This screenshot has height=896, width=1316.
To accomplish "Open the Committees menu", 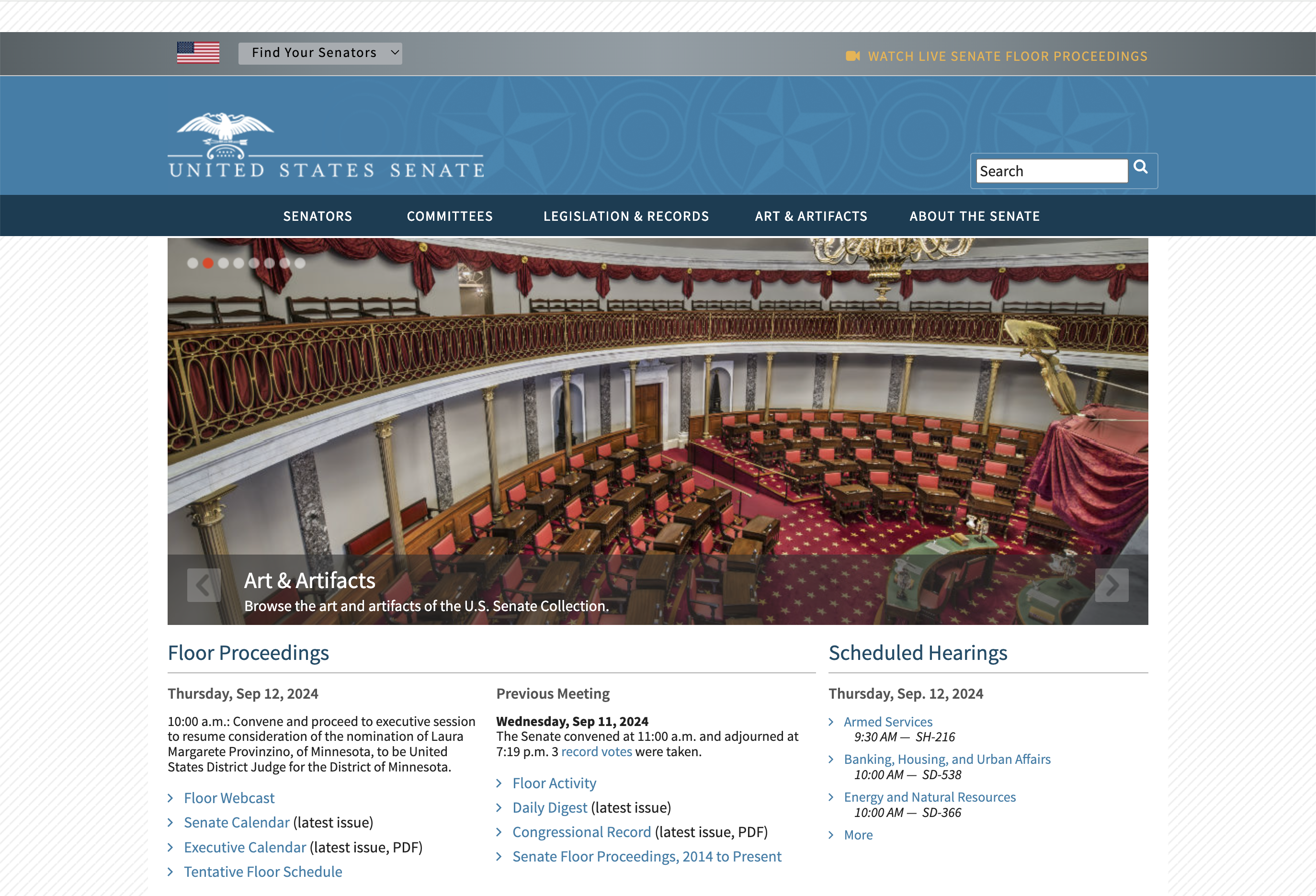I will pos(450,216).
